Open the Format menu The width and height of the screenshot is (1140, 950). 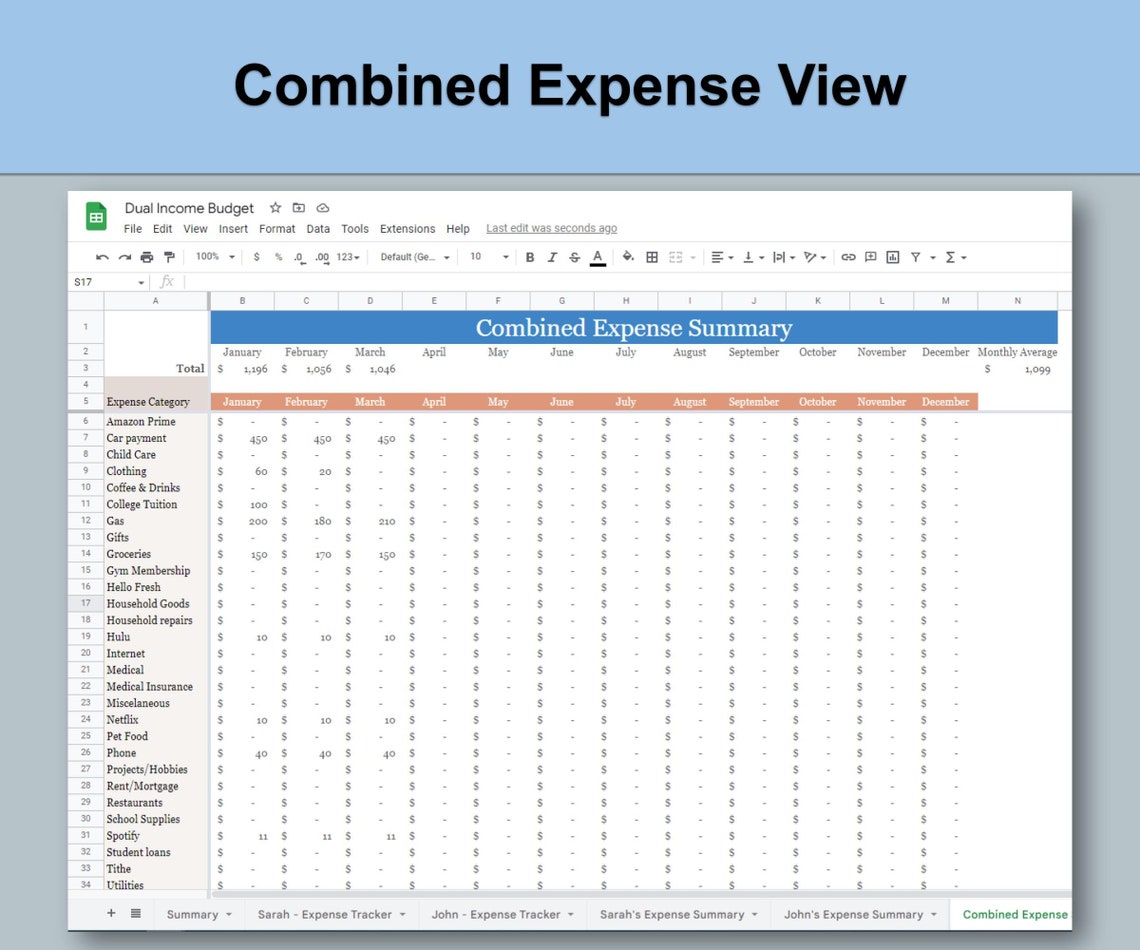[x=277, y=228]
